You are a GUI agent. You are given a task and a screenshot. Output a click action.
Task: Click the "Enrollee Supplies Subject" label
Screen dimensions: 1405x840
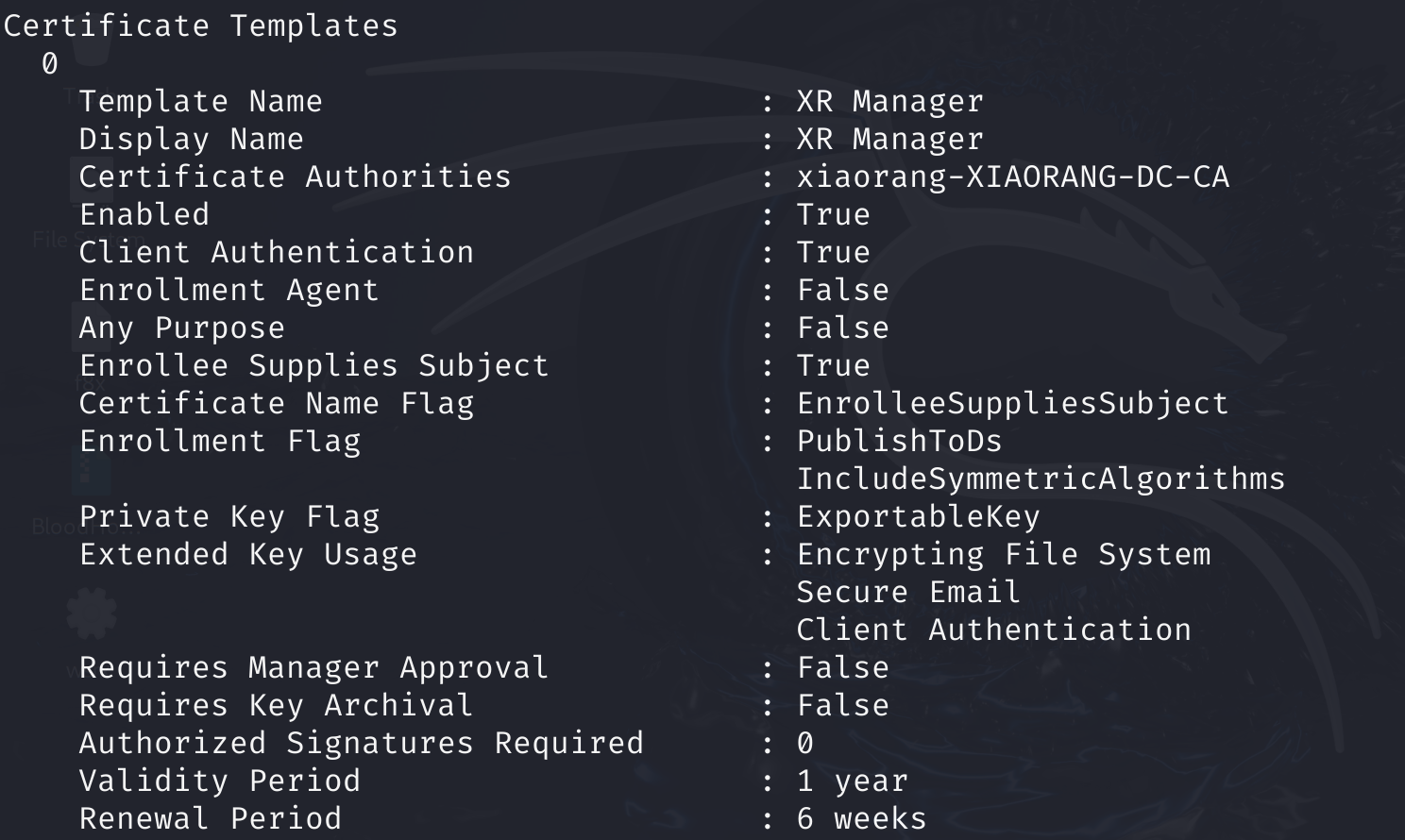(x=313, y=366)
